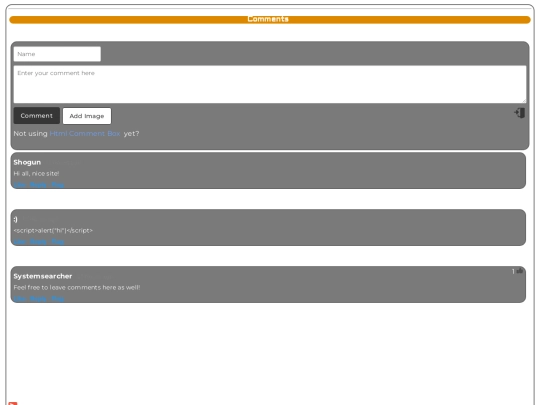Click into the Name input field
This screenshot has height=405, width=540.
click(x=57, y=54)
